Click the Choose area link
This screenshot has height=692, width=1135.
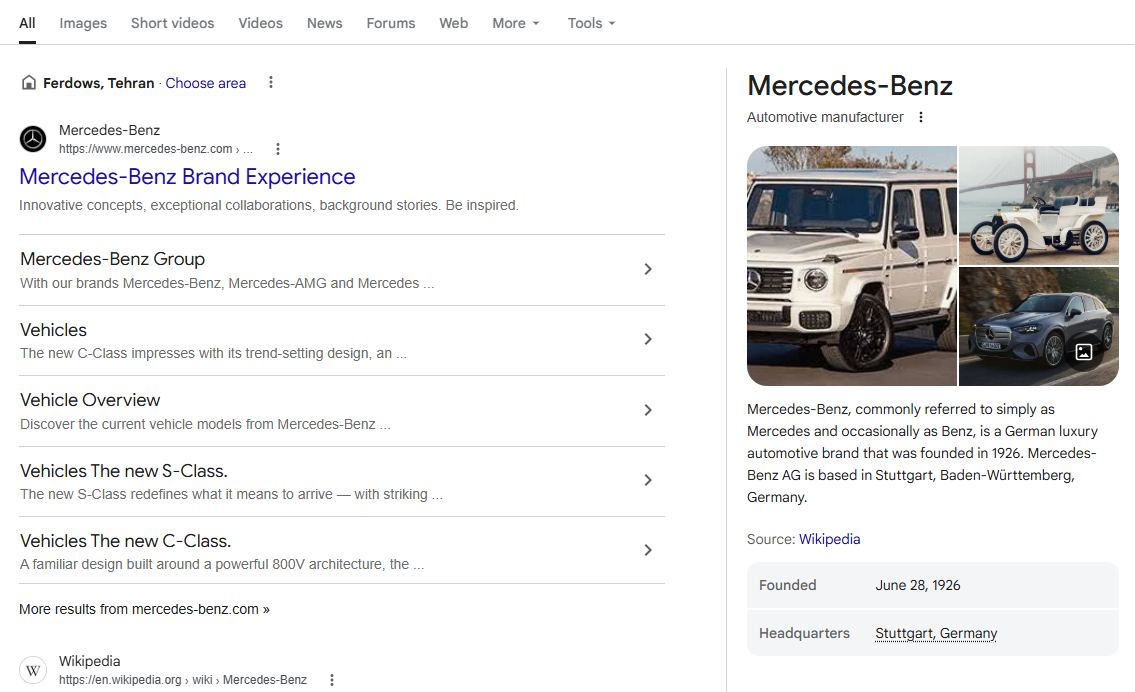click(x=206, y=83)
